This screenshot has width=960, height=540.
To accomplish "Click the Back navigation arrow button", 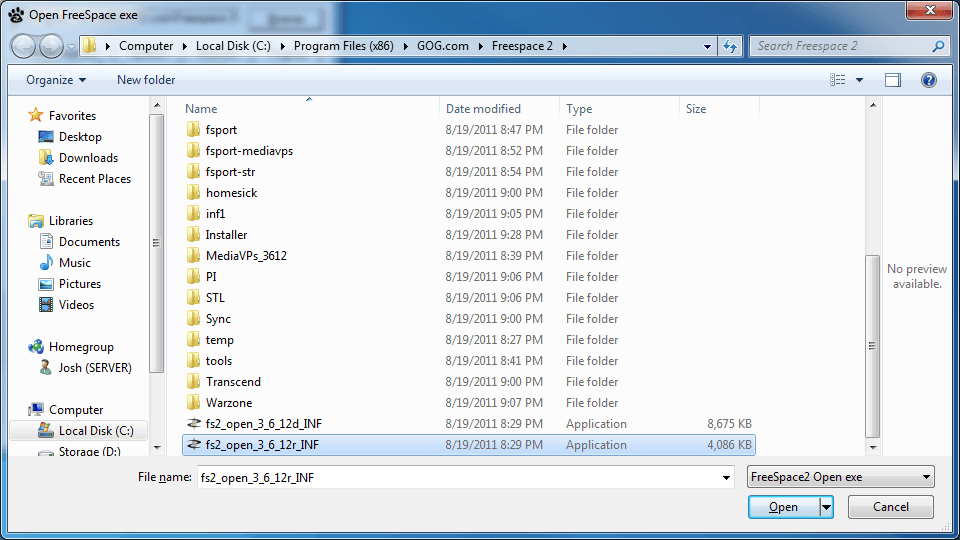I will point(24,46).
